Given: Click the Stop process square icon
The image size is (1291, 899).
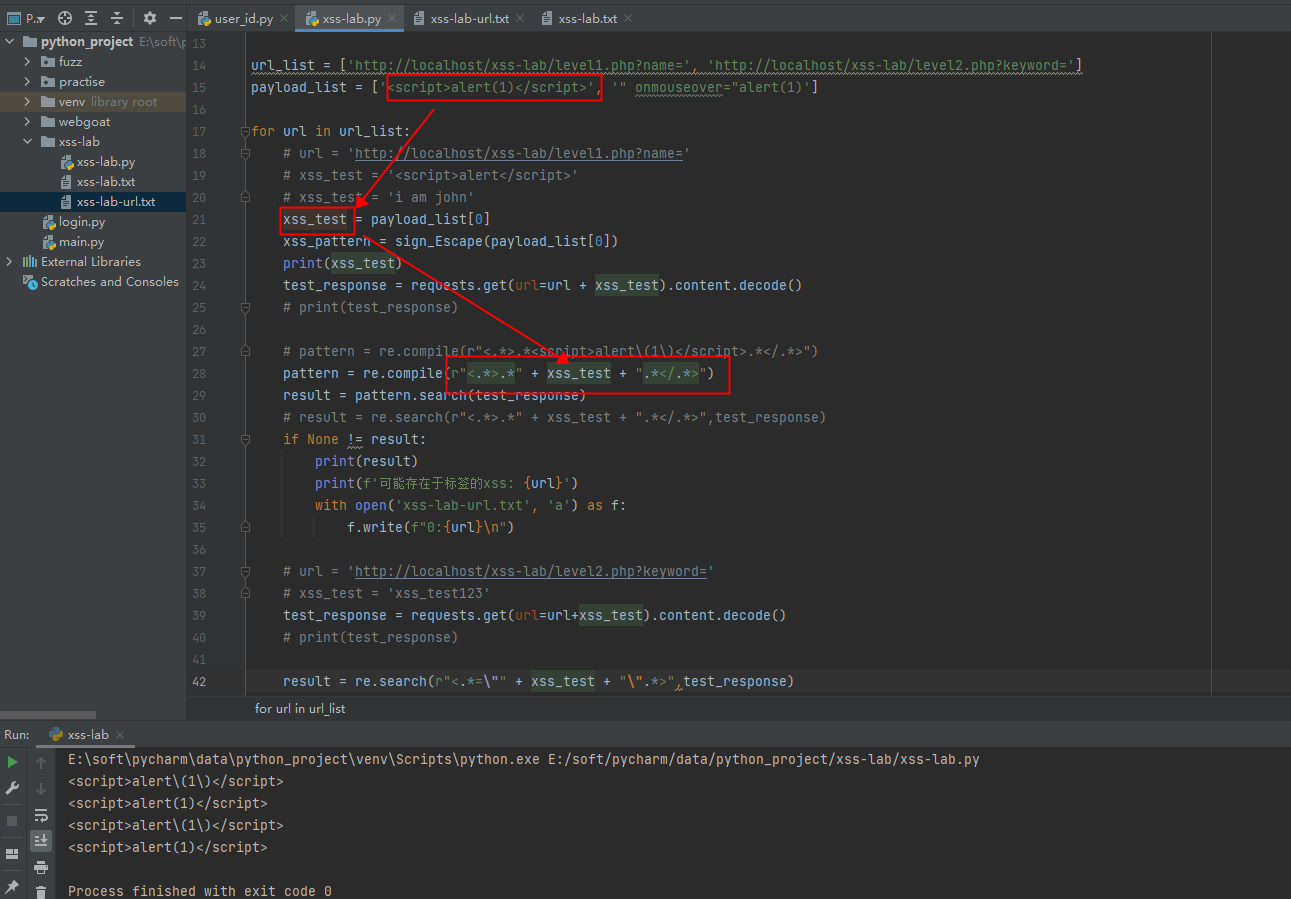Looking at the screenshot, I should [x=12, y=821].
